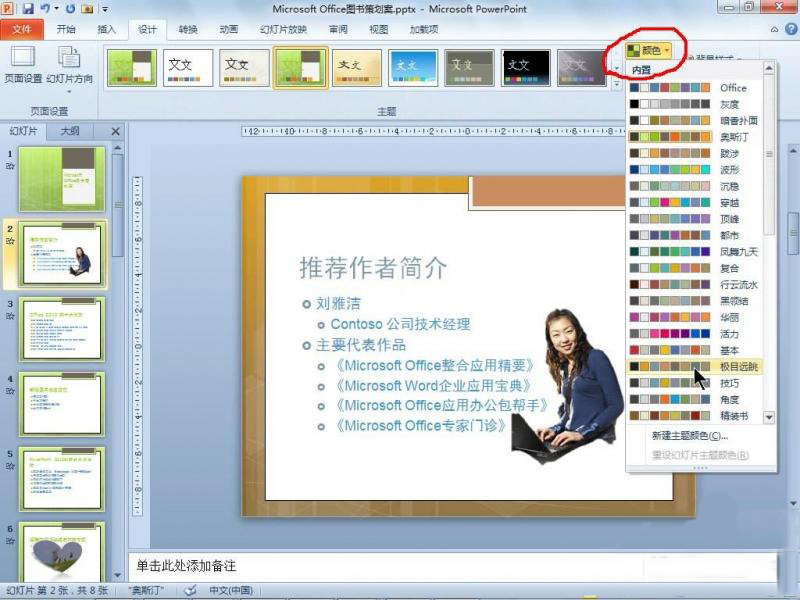Choose the 活力 color scheme

tap(694, 334)
